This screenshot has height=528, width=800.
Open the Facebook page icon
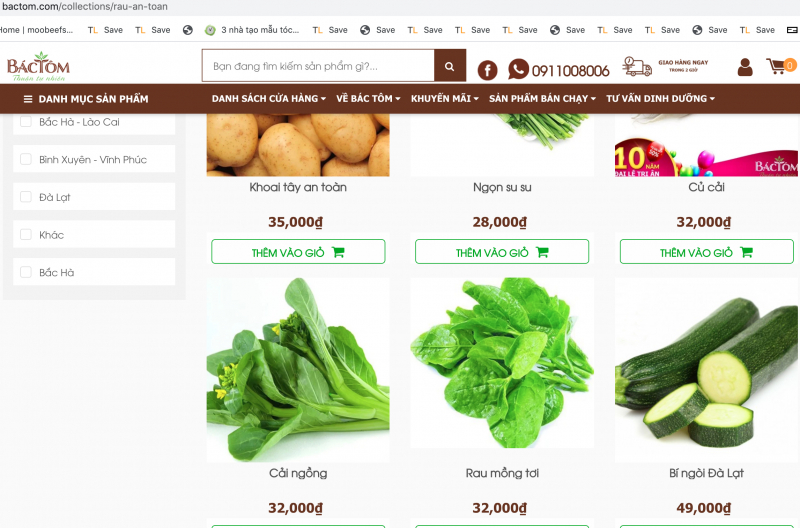tap(487, 70)
